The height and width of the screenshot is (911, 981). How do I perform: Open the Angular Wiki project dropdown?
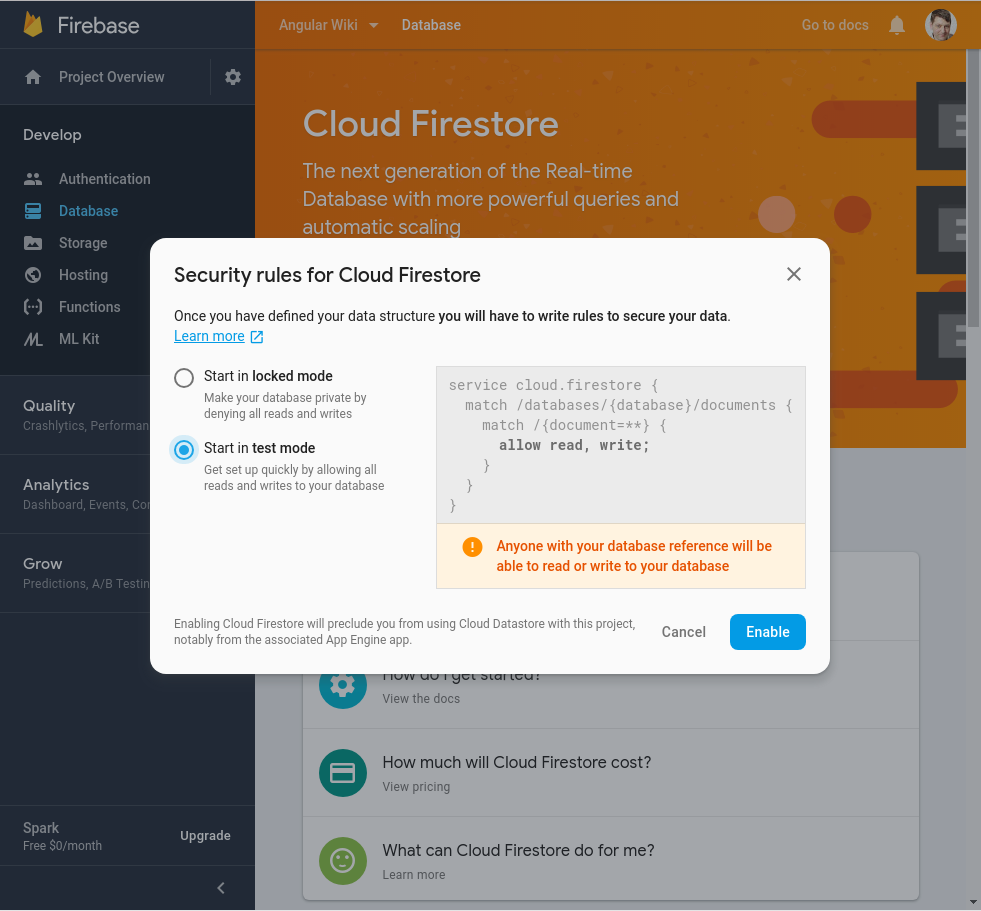(x=329, y=25)
